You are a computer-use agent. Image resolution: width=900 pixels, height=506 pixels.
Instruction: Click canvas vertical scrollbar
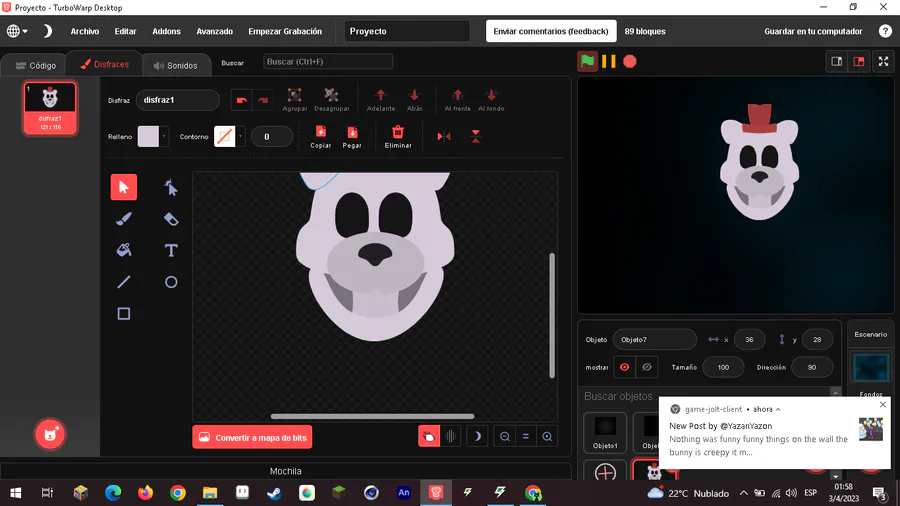552,315
